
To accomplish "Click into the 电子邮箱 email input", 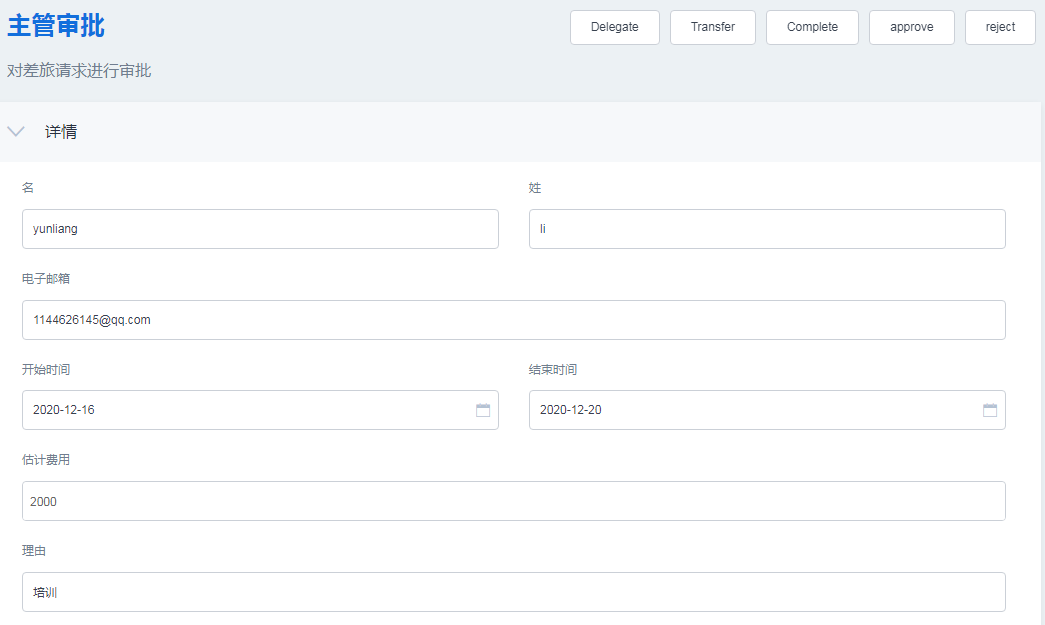I will point(513,320).
